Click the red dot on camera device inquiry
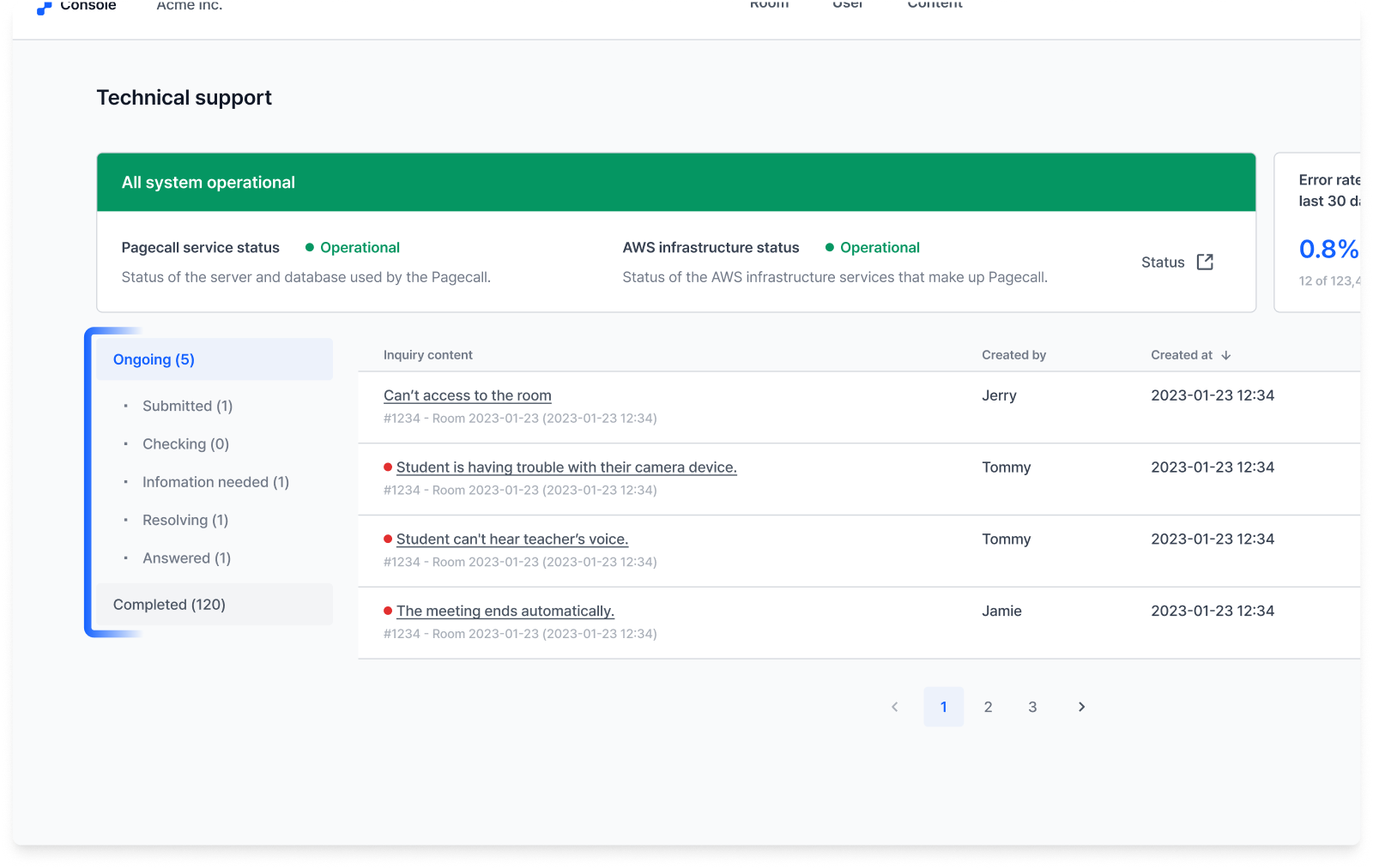 [x=388, y=467]
